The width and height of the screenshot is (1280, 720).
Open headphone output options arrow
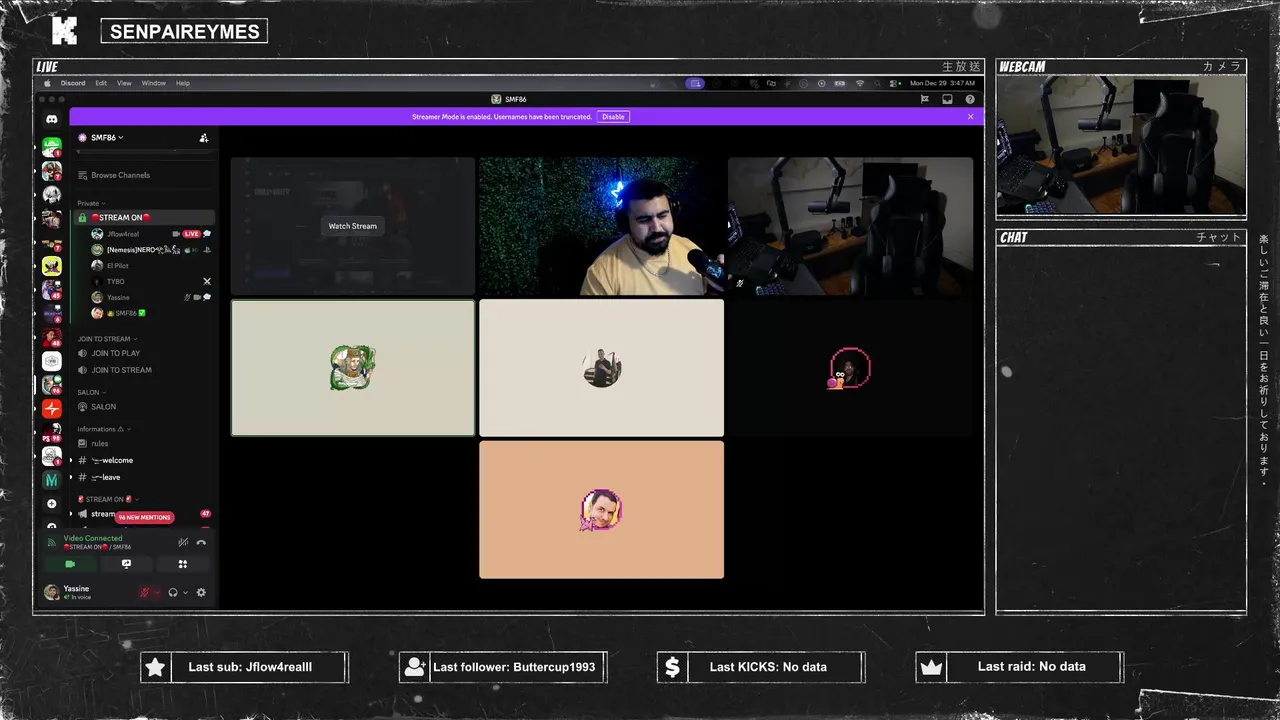pos(185,593)
